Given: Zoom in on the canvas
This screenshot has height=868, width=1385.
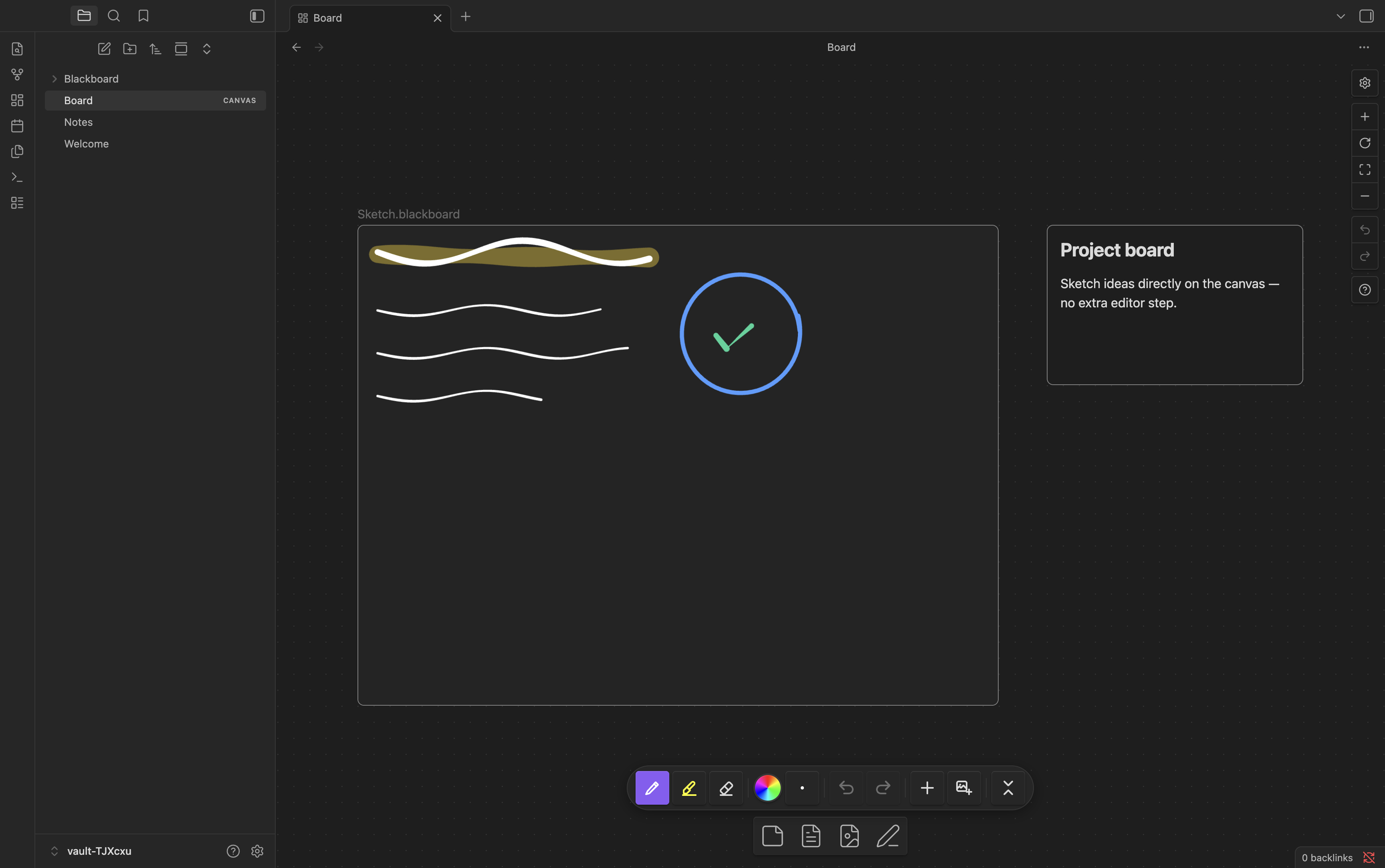Looking at the screenshot, I should pyautogui.click(x=1365, y=117).
